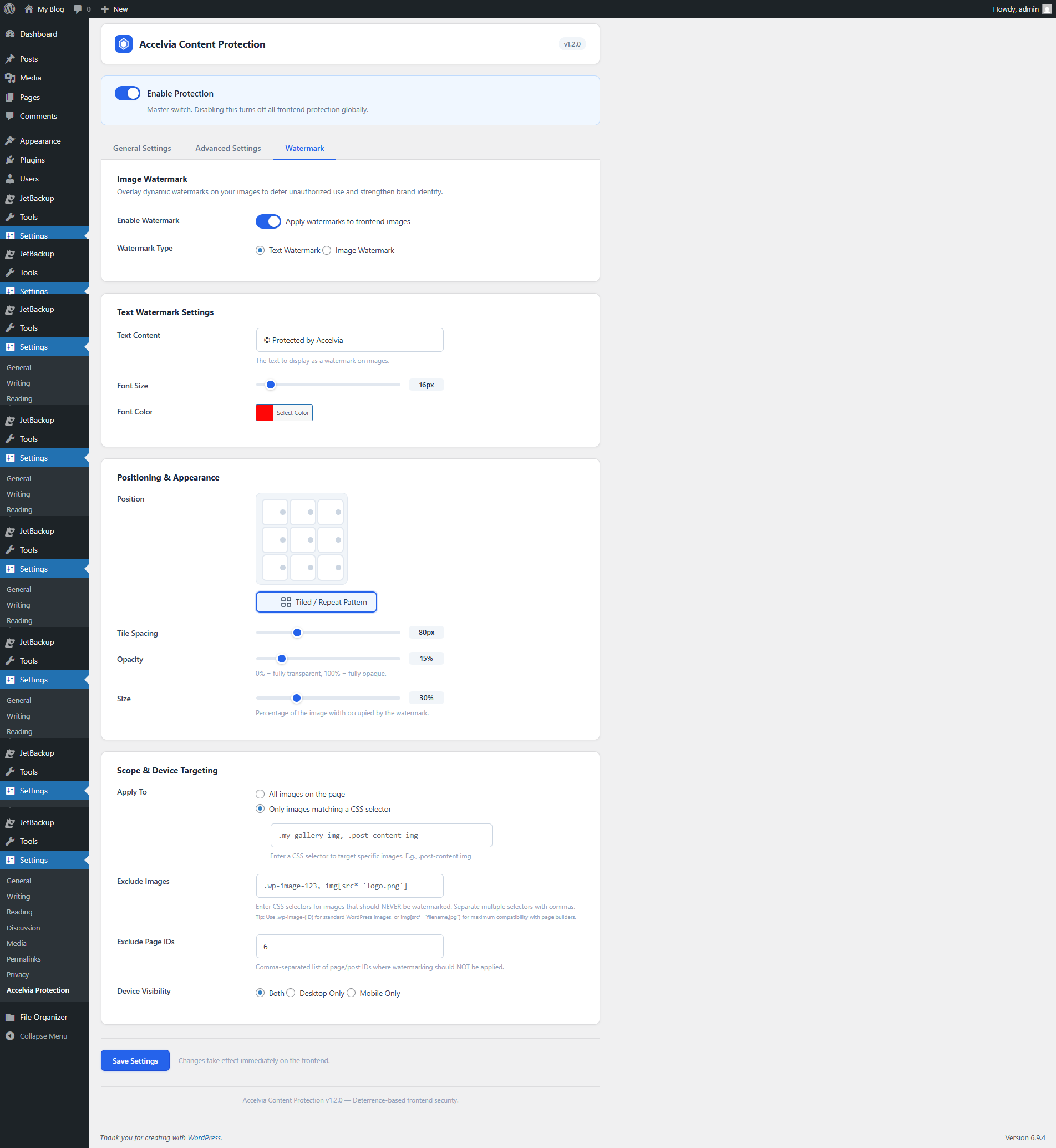
Task: Open My Blog home icon in admin bar
Action: point(29,8)
